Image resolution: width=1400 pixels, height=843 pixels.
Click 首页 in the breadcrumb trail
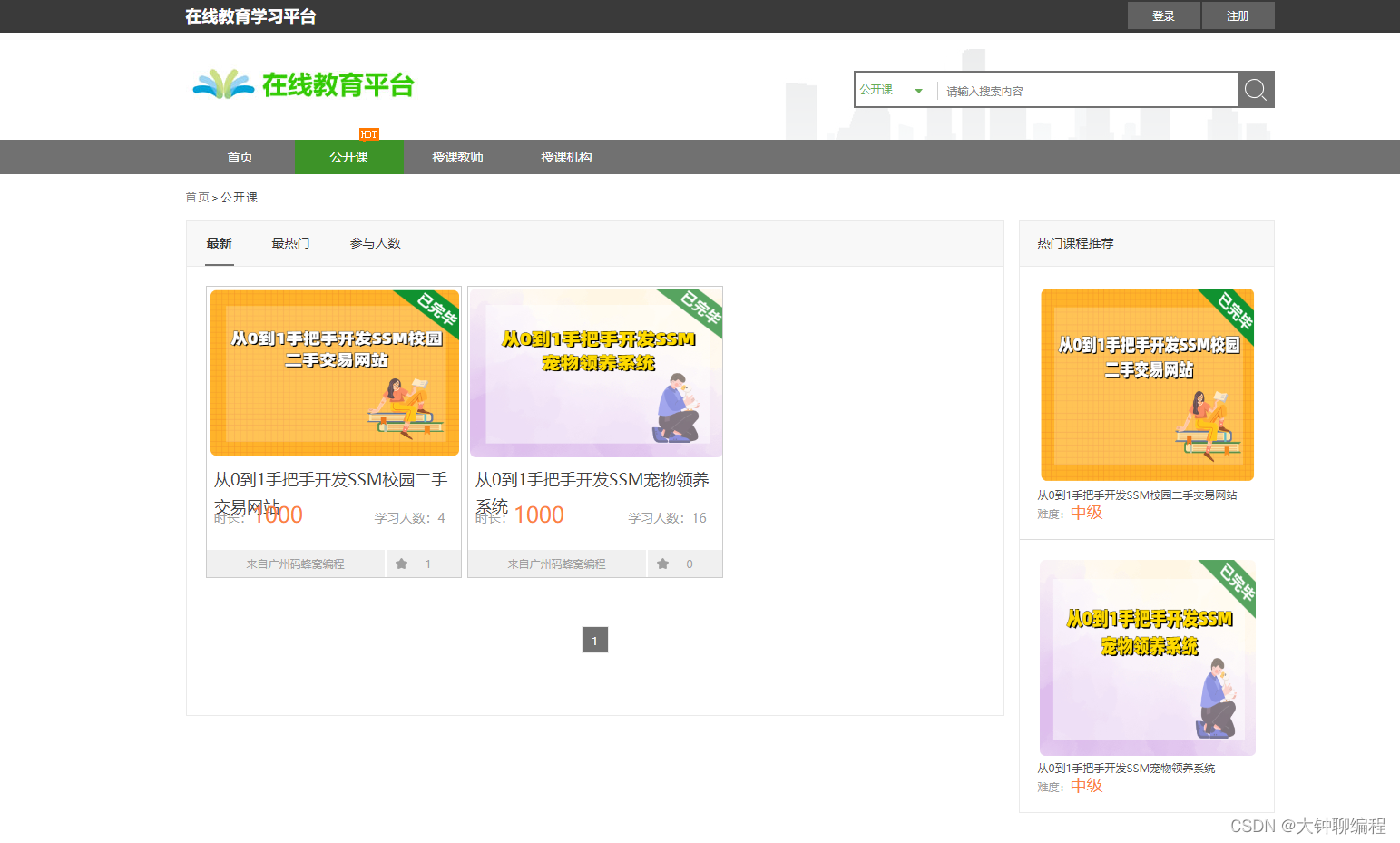point(197,197)
